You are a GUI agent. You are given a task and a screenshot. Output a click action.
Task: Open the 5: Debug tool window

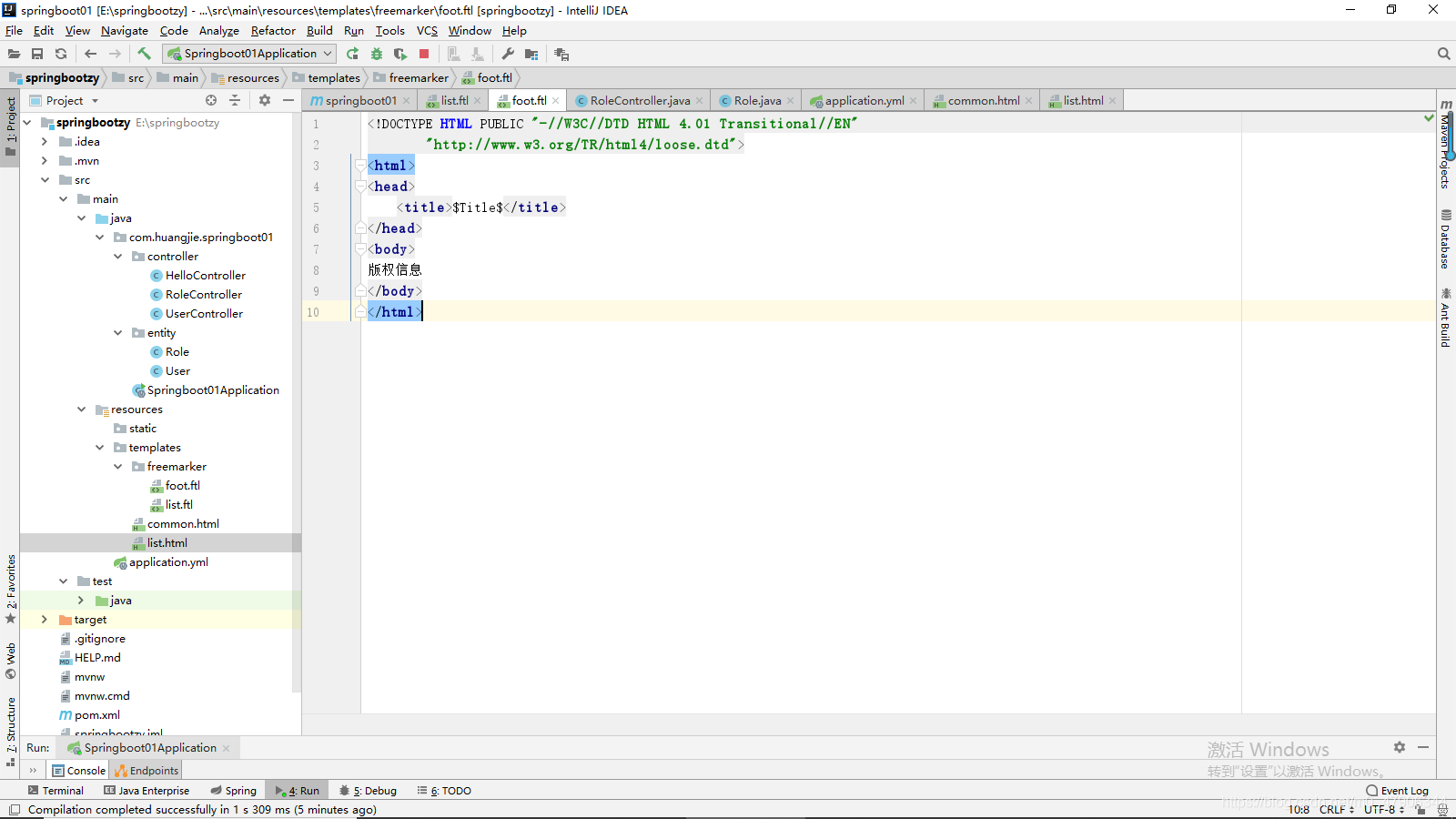(x=368, y=790)
